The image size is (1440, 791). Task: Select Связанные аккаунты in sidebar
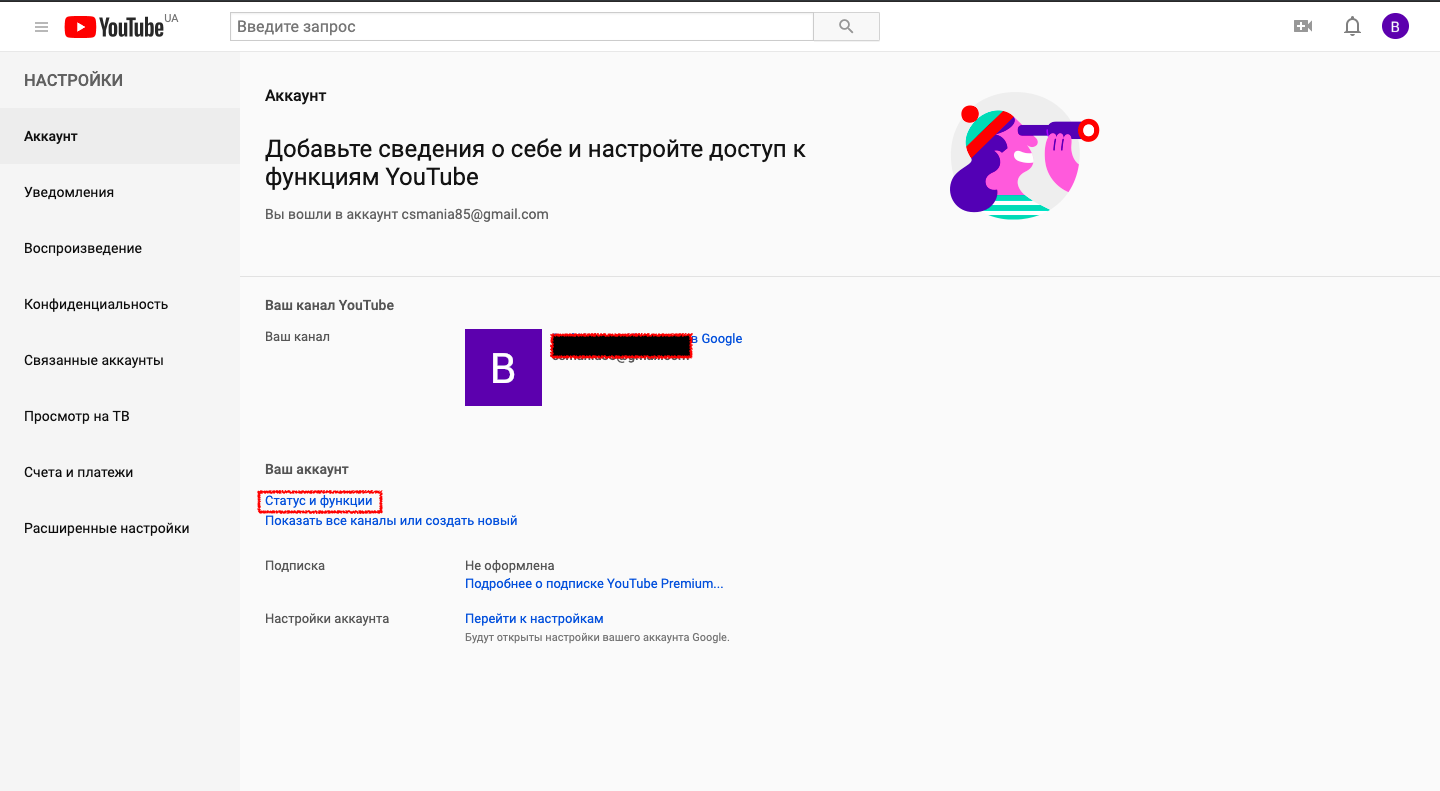pyautogui.click(x=94, y=360)
